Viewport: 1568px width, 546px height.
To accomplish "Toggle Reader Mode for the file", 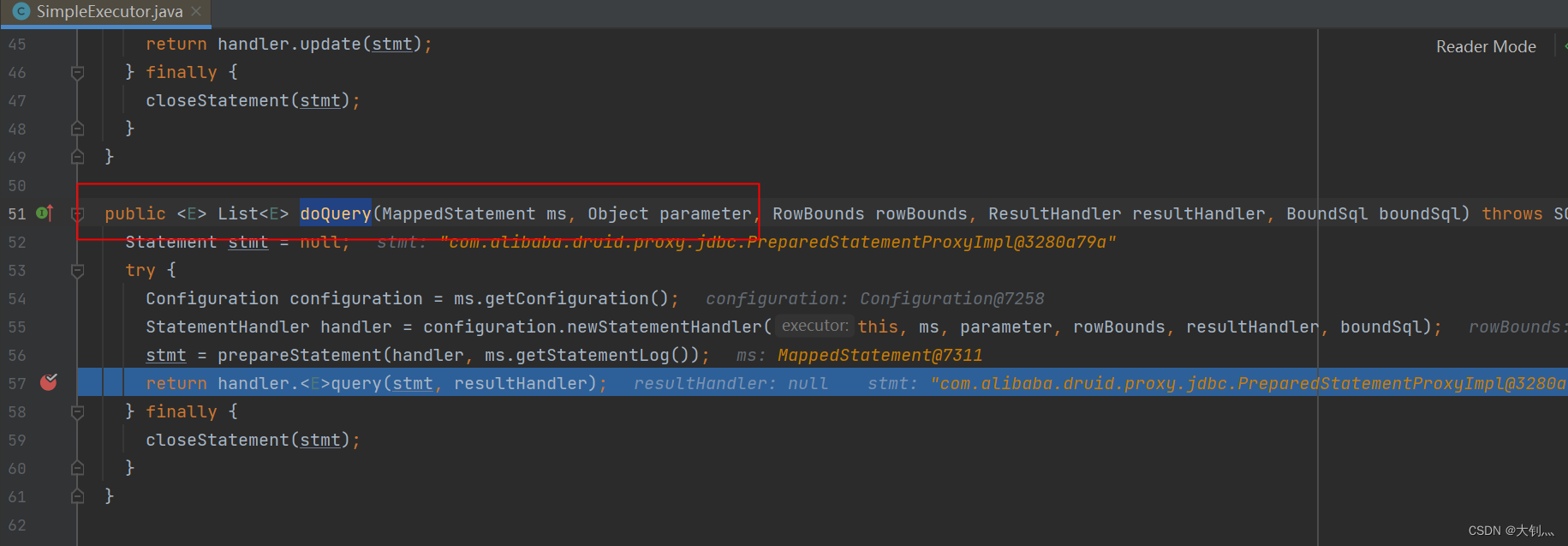I will coord(1486,45).
